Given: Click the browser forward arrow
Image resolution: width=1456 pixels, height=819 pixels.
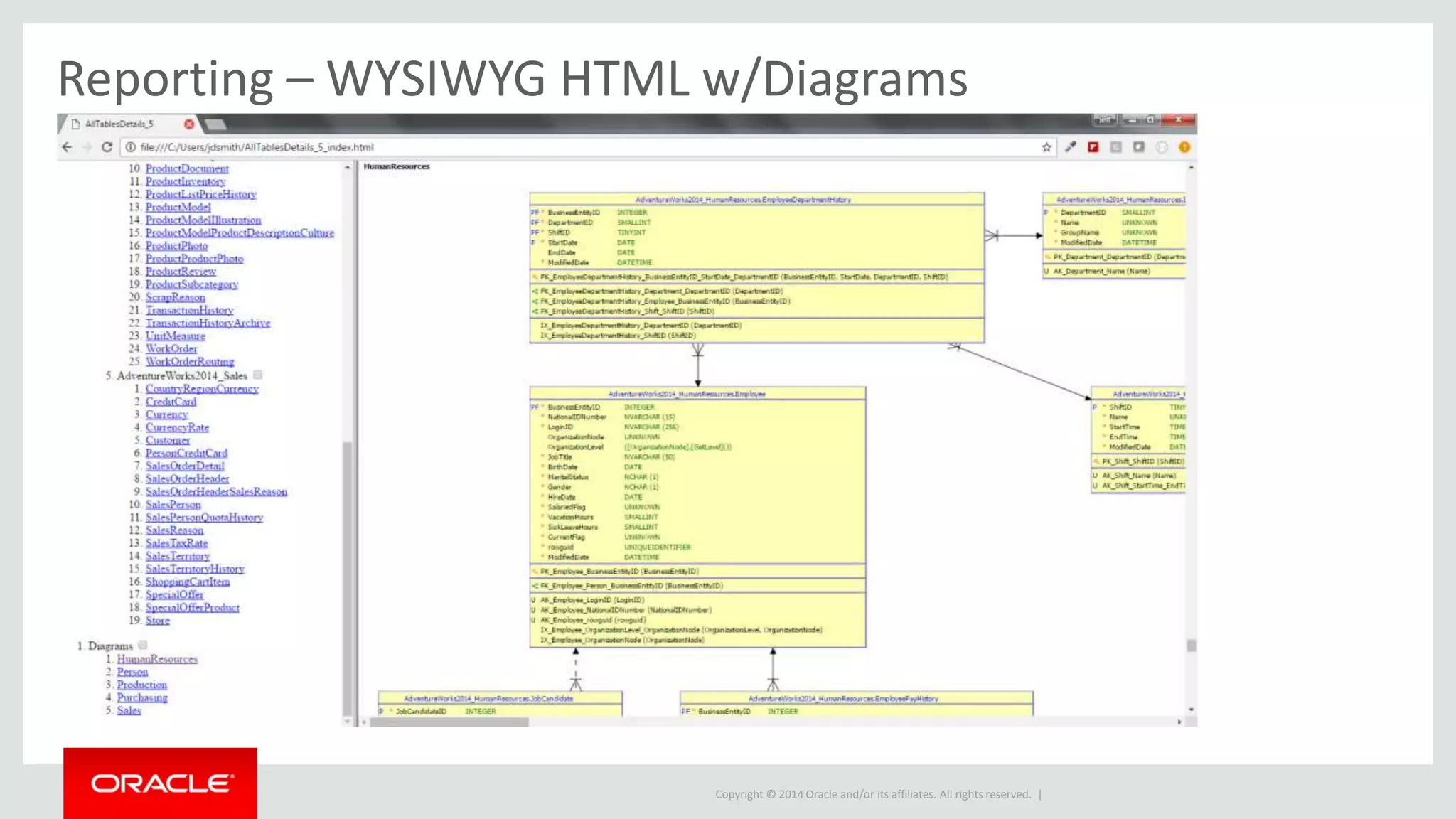Looking at the screenshot, I should tap(87, 147).
